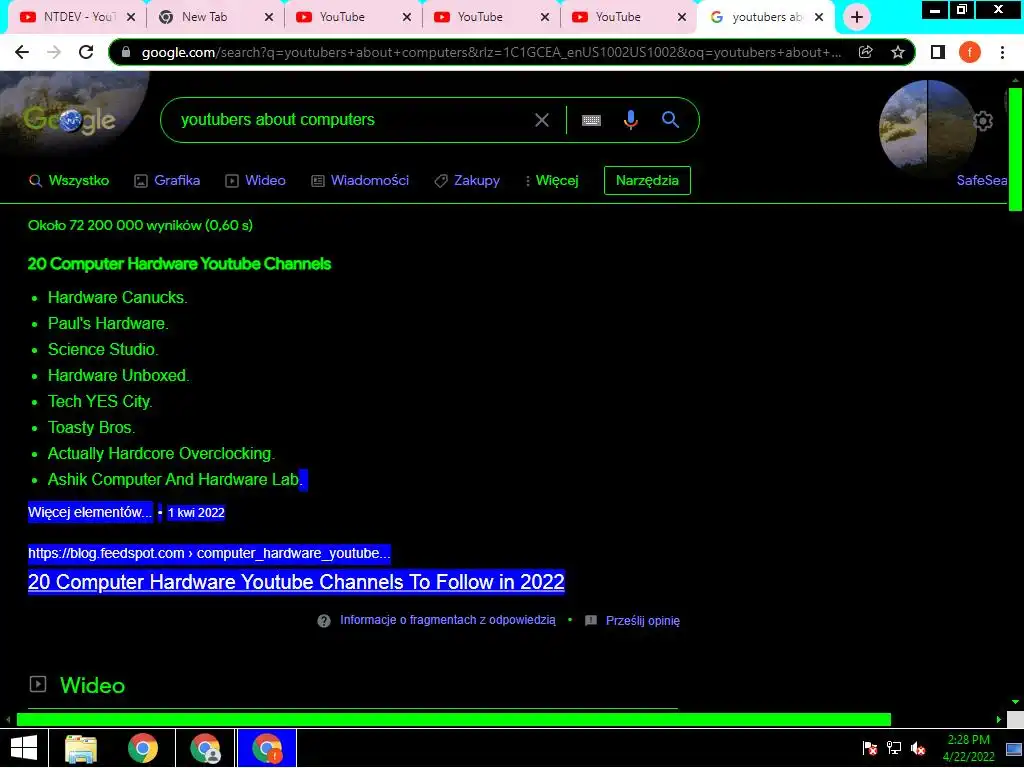
Task: Click in the search query field
Action: point(353,120)
